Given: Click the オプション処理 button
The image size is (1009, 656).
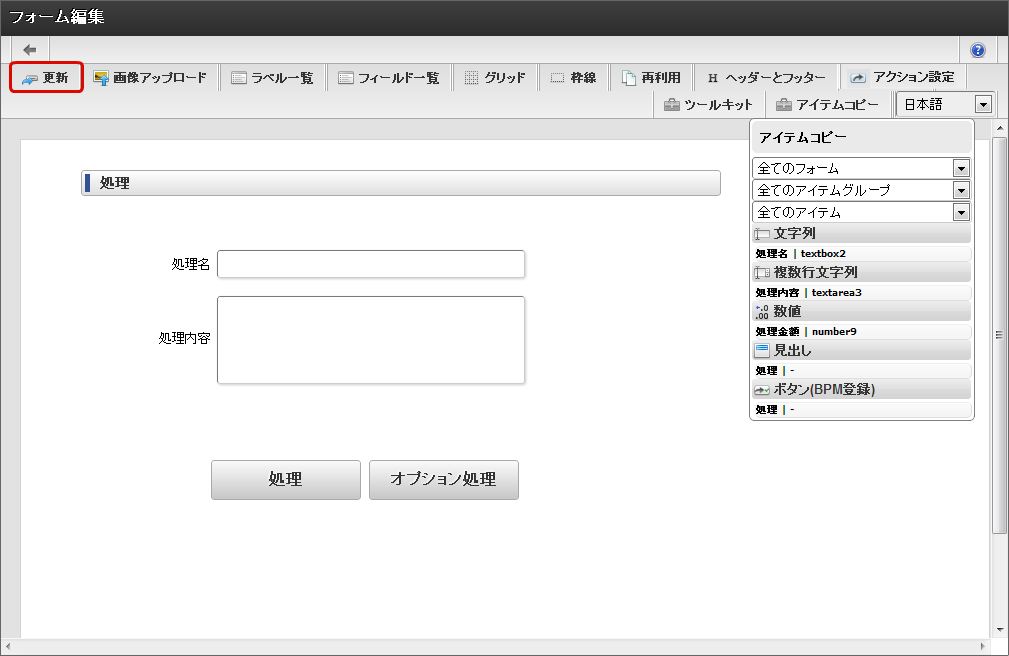Looking at the screenshot, I should (443, 480).
